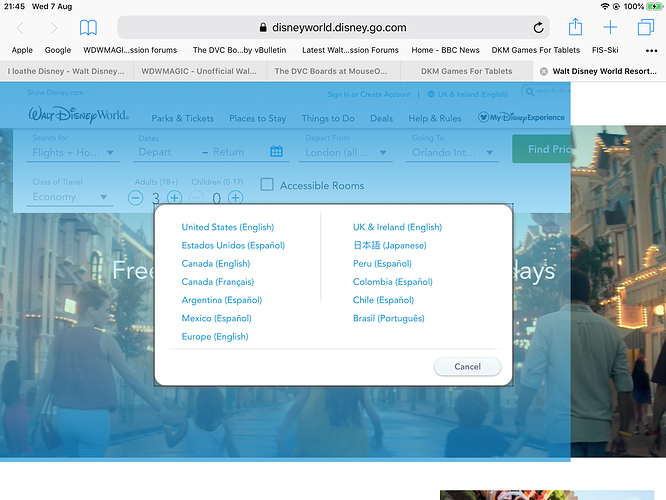Open the Depart From London dropdown
666x500 pixels.
[348, 153]
